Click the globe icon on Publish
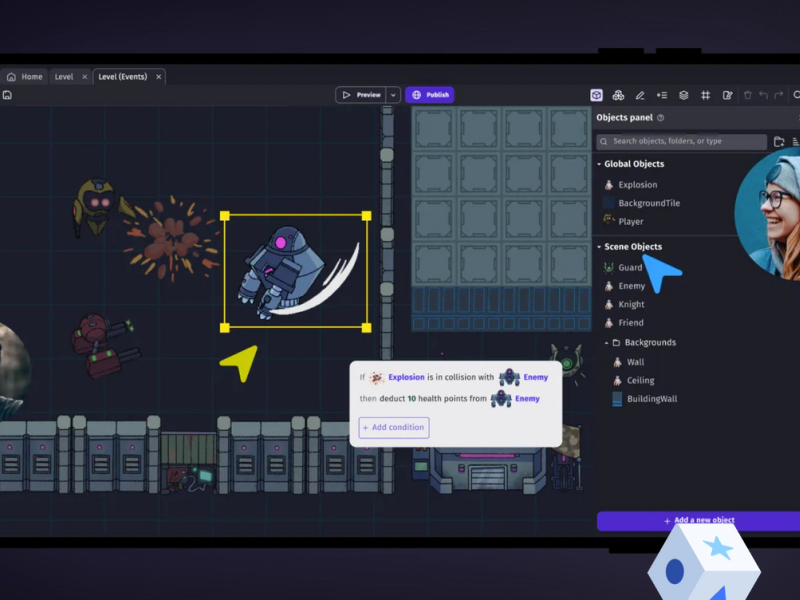The height and width of the screenshot is (600, 800). click(x=416, y=95)
